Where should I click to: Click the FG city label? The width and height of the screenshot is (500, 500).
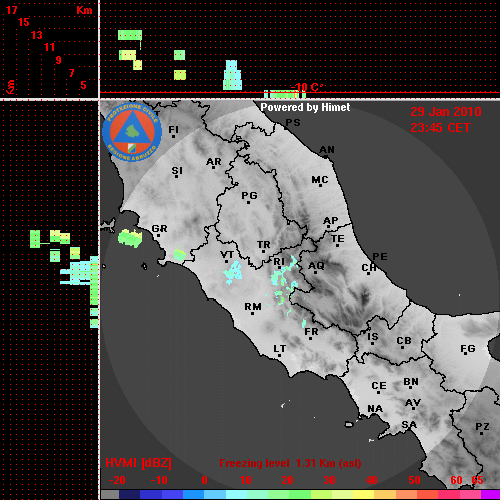(468, 349)
